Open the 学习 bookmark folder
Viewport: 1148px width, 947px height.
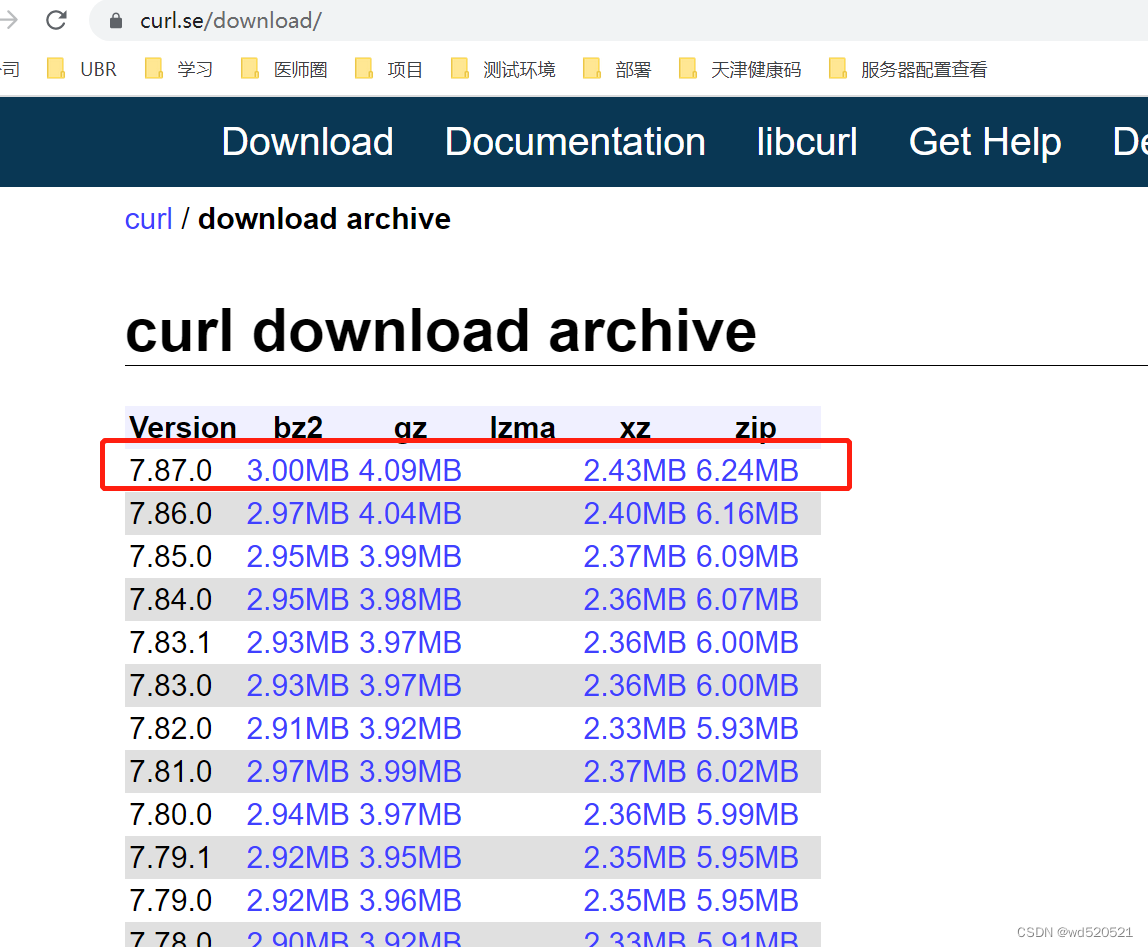179,69
